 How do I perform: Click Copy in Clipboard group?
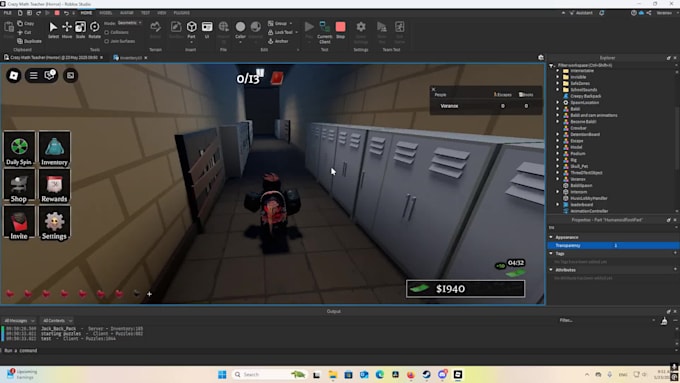point(26,23)
